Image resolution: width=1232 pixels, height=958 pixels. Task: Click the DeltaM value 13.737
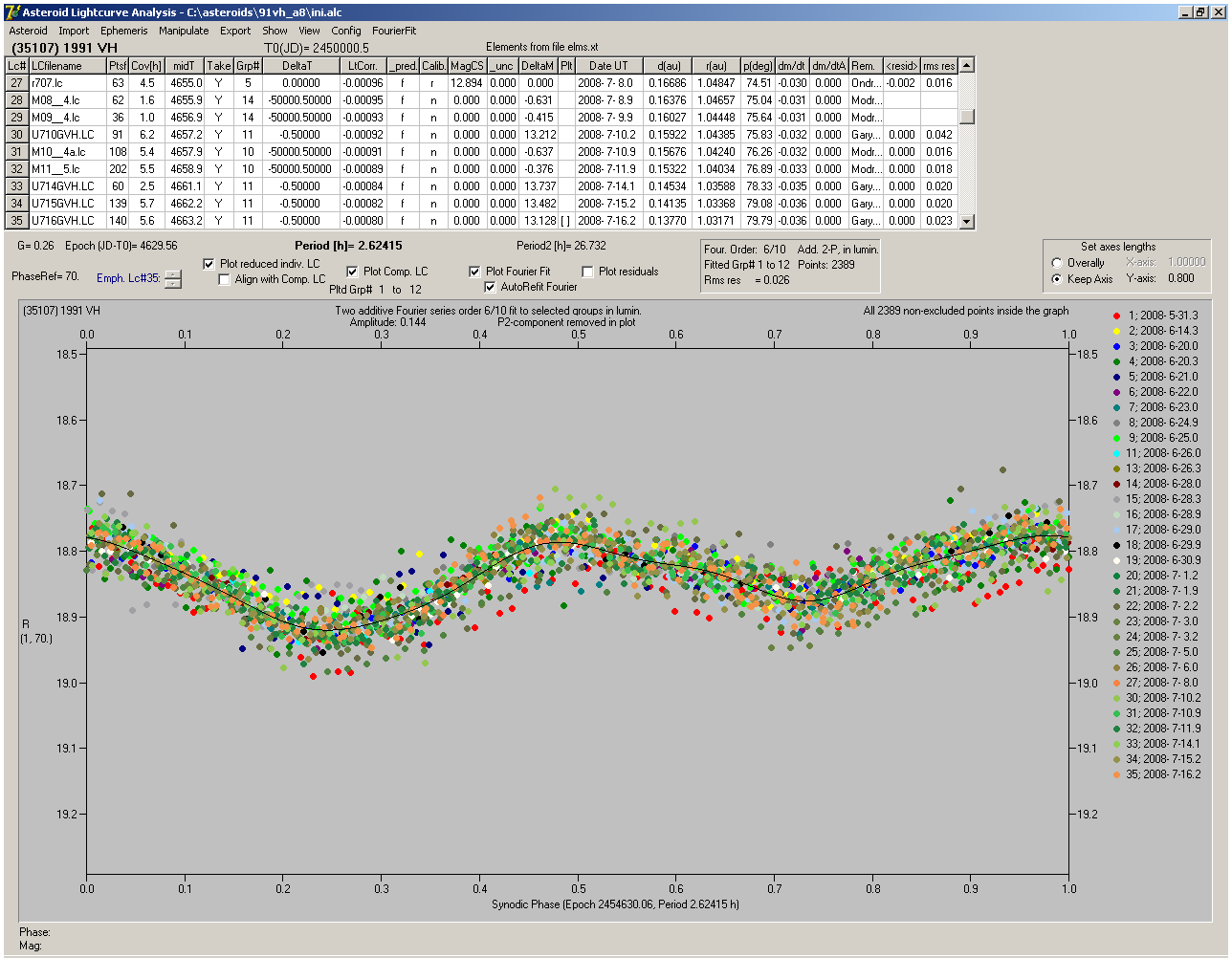point(539,186)
